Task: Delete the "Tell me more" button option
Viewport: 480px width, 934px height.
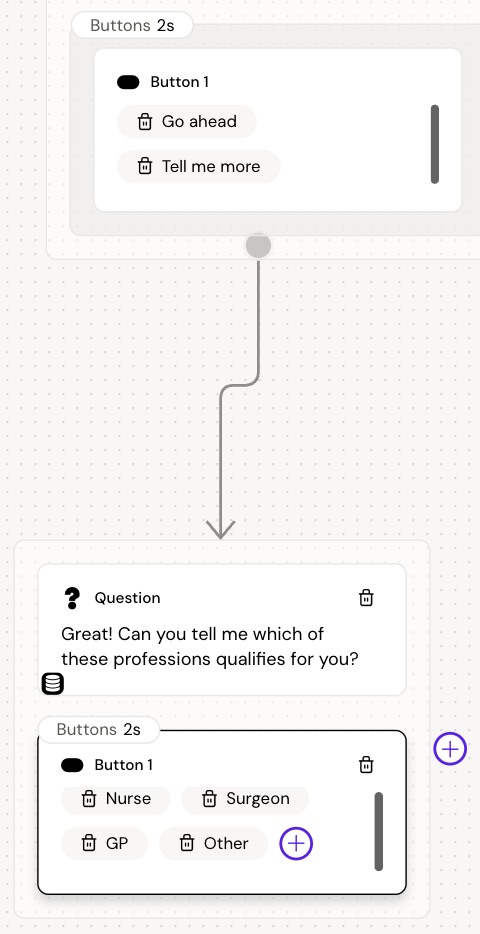Action: pos(145,166)
